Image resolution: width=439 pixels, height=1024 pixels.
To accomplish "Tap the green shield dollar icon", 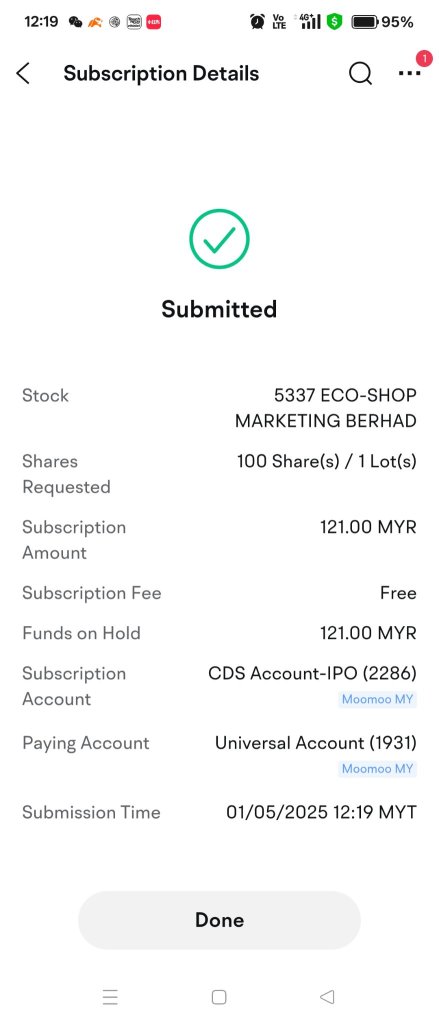I will [335, 22].
